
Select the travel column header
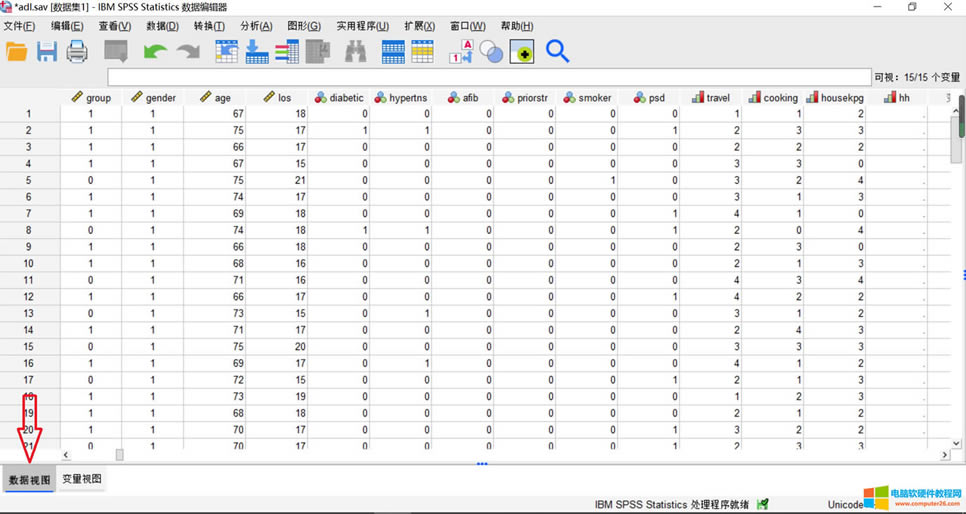click(x=711, y=97)
